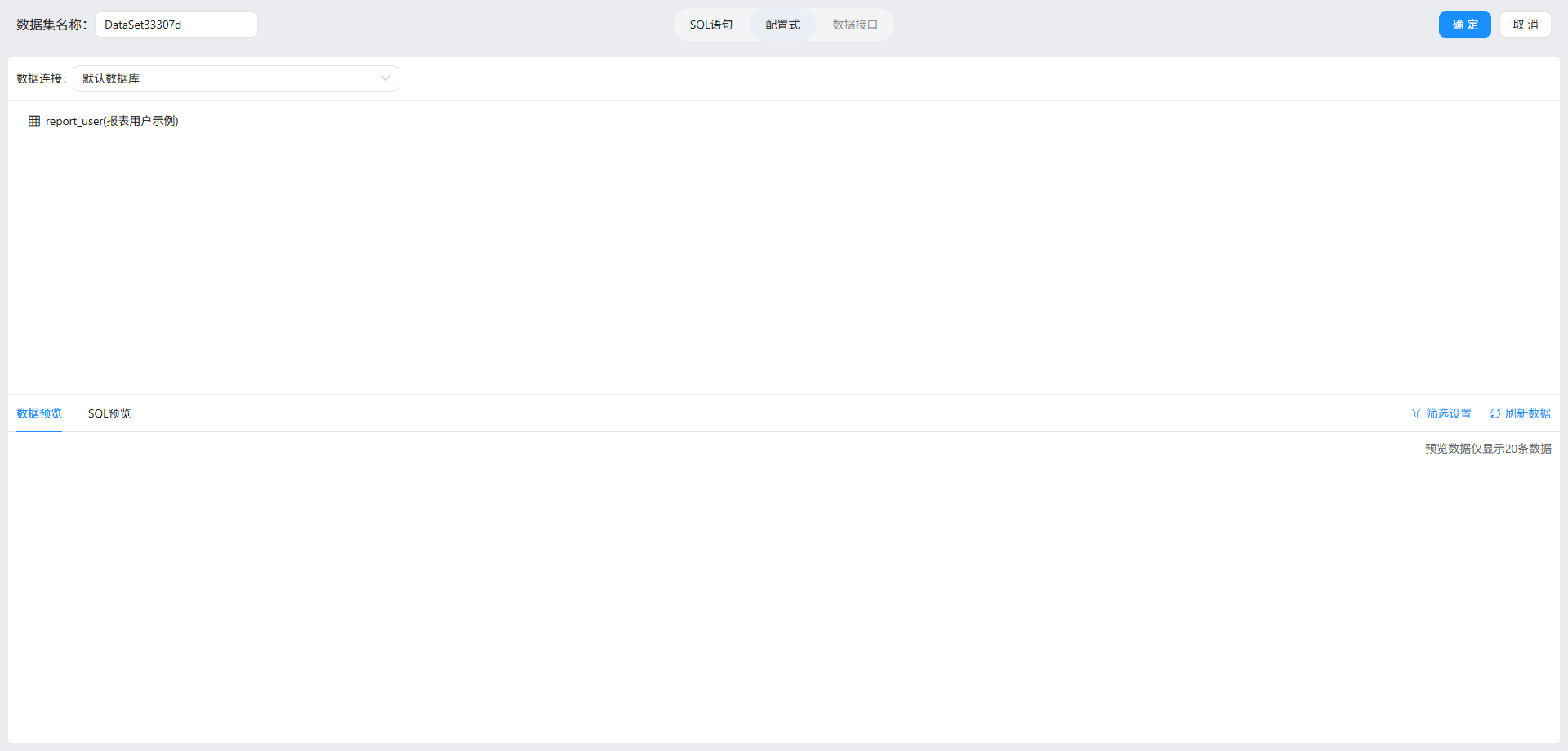This screenshot has height=751, width=1568.
Task: Open the 数据预览 tab
Action: pos(39,413)
